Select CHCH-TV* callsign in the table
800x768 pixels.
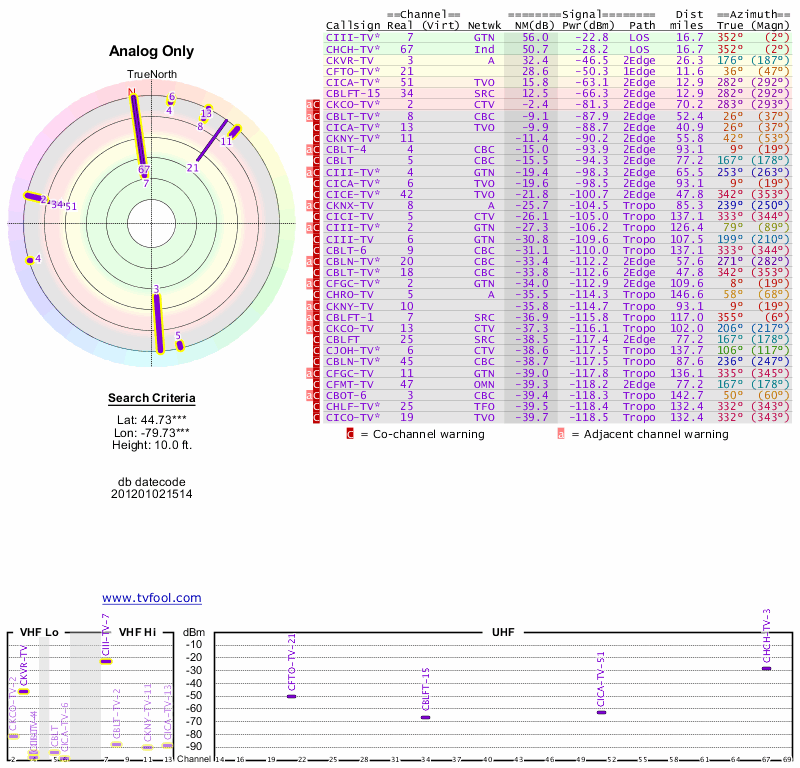tap(352, 49)
